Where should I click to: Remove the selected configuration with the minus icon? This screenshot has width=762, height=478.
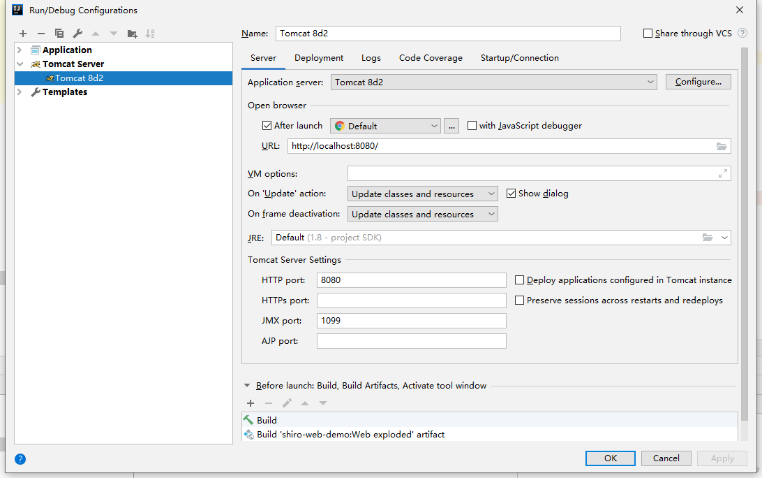41,34
